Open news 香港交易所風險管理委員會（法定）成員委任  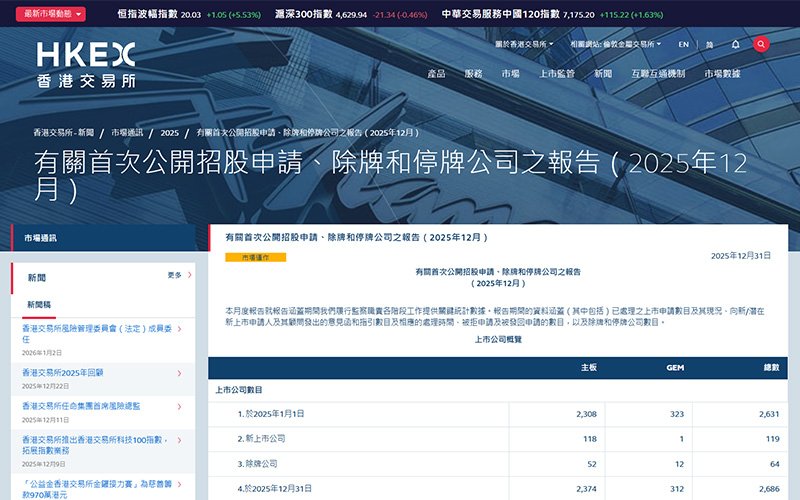[97, 334]
